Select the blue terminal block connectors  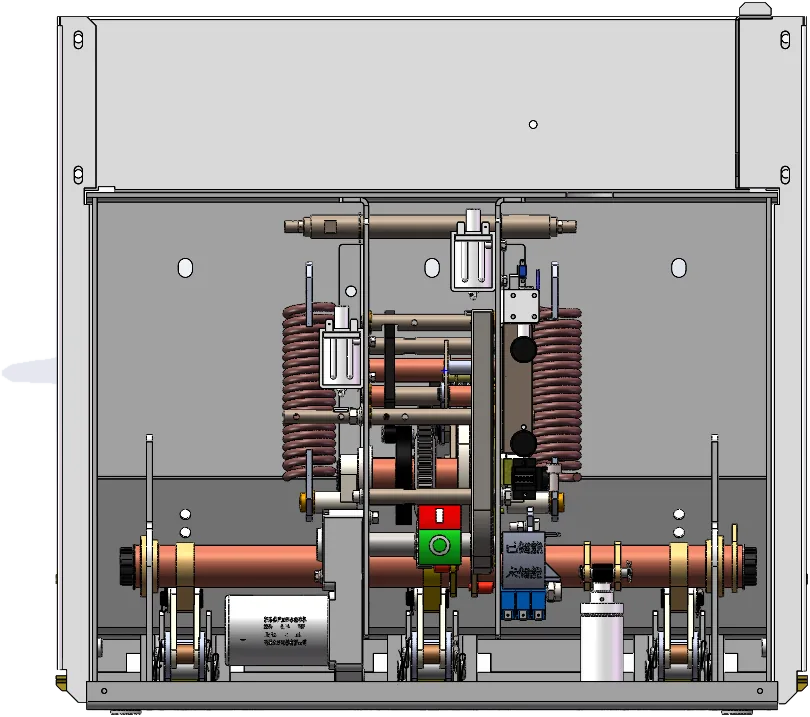pos(523,605)
